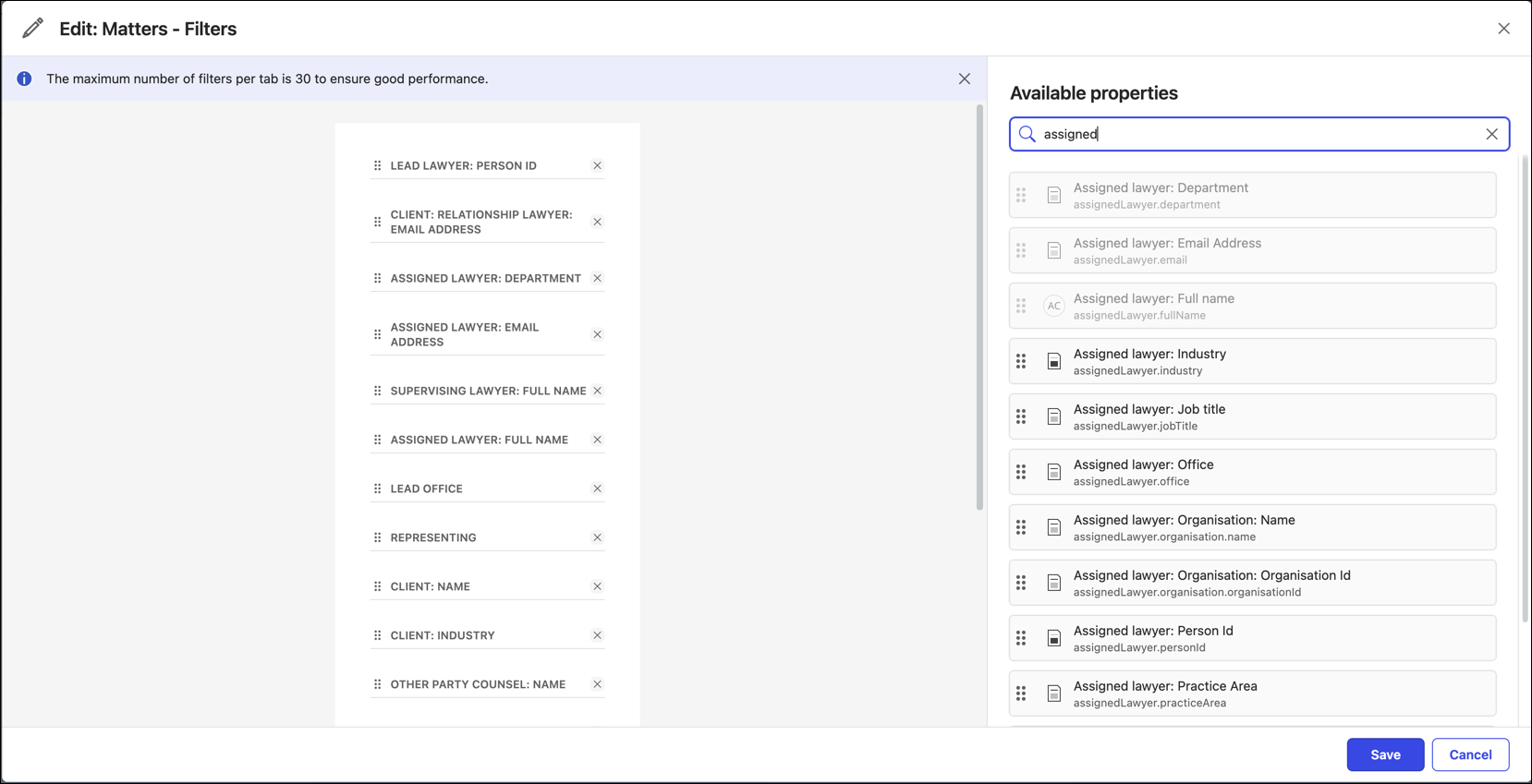Remove Client: Relationship Lawyer: Email Address filter

597,222
